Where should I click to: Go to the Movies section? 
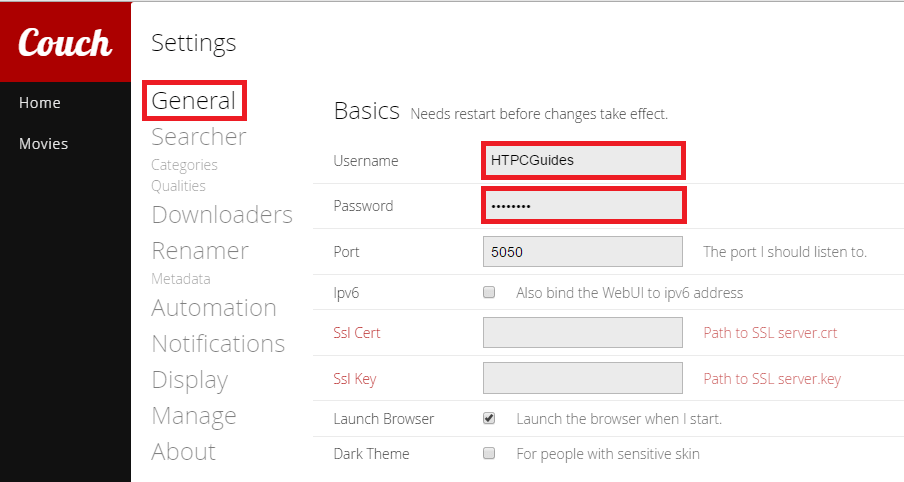(x=44, y=144)
